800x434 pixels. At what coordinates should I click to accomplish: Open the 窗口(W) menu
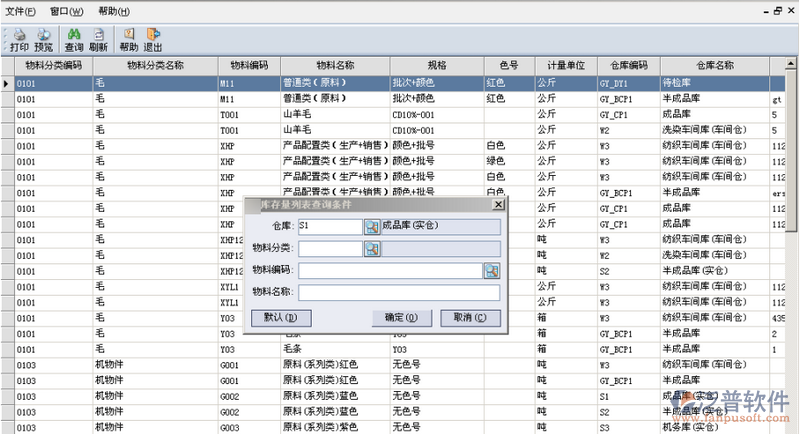click(67, 11)
